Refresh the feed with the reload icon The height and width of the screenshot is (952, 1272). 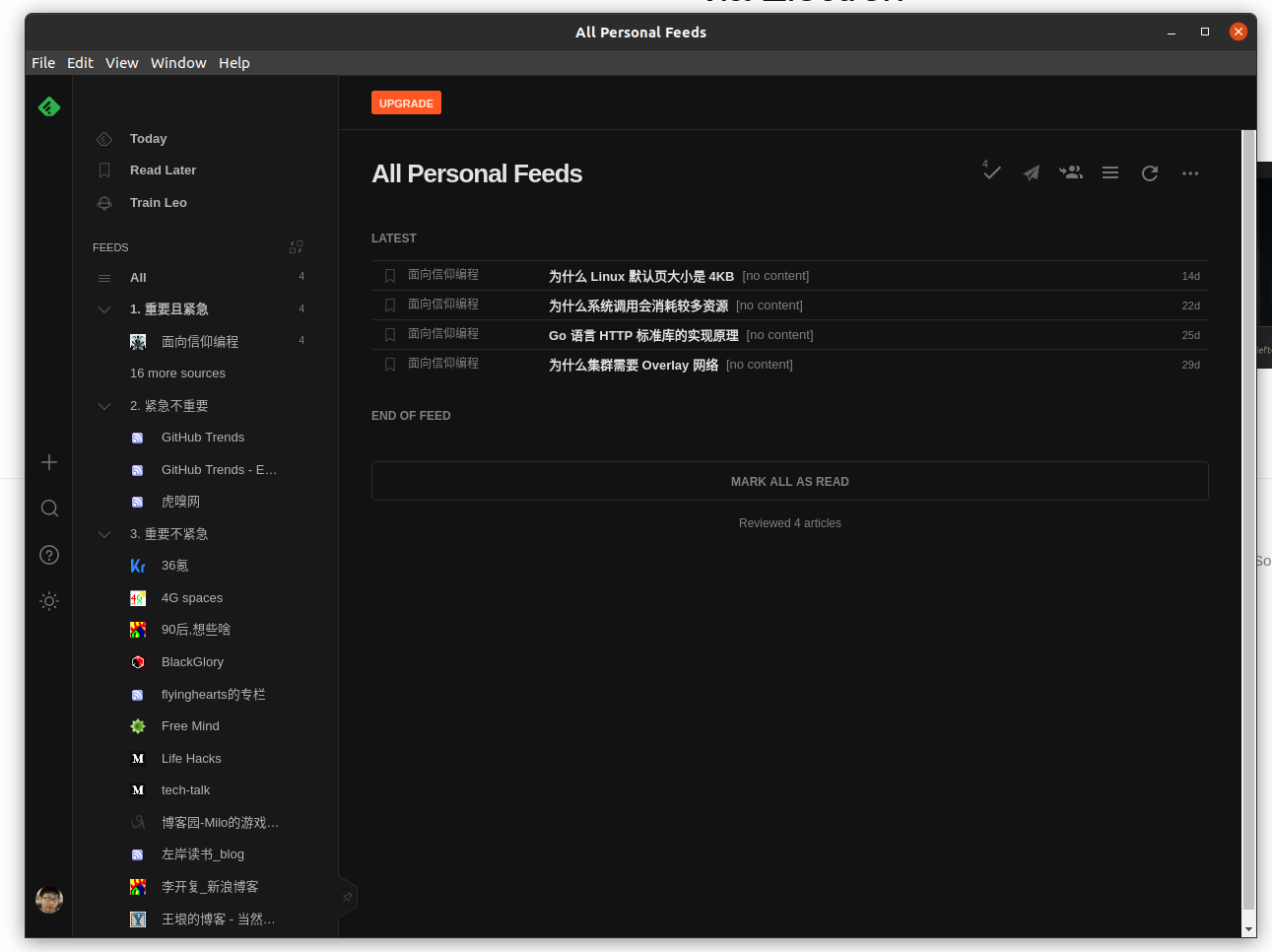[x=1150, y=173]
